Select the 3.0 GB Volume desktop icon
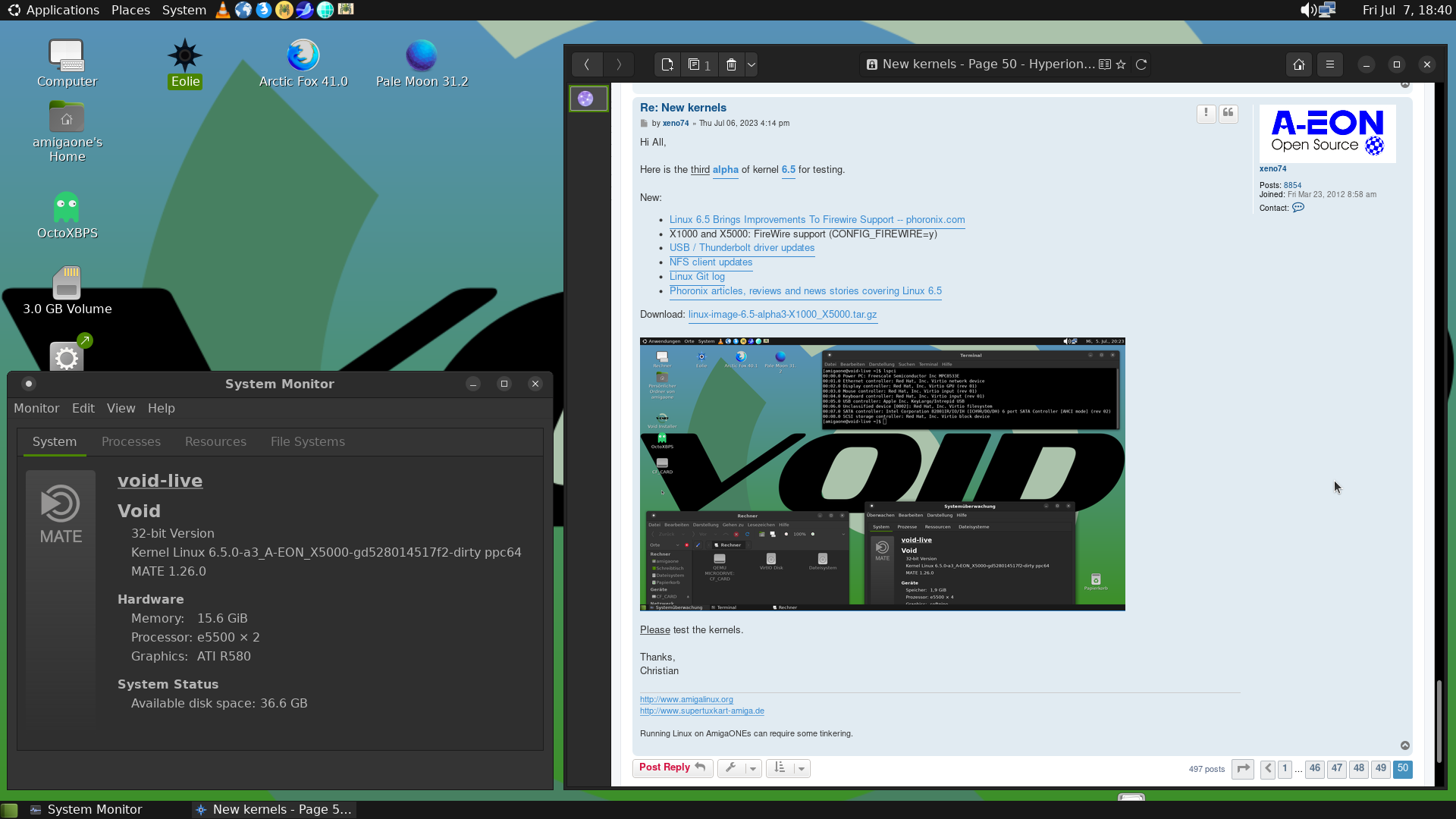Viewport: 1456px width, 819px height. pos(67,291)
